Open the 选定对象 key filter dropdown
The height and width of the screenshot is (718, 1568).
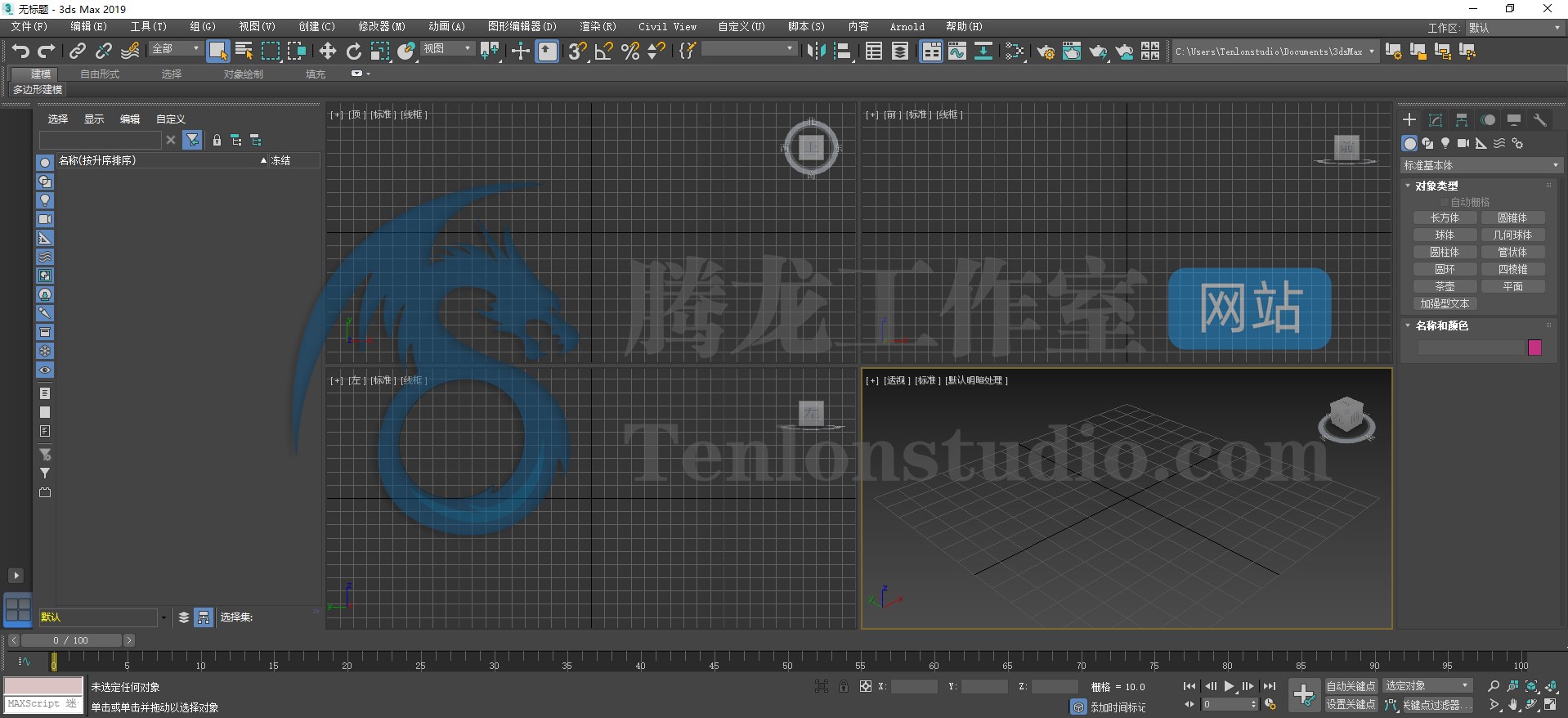coord(1427,686)
